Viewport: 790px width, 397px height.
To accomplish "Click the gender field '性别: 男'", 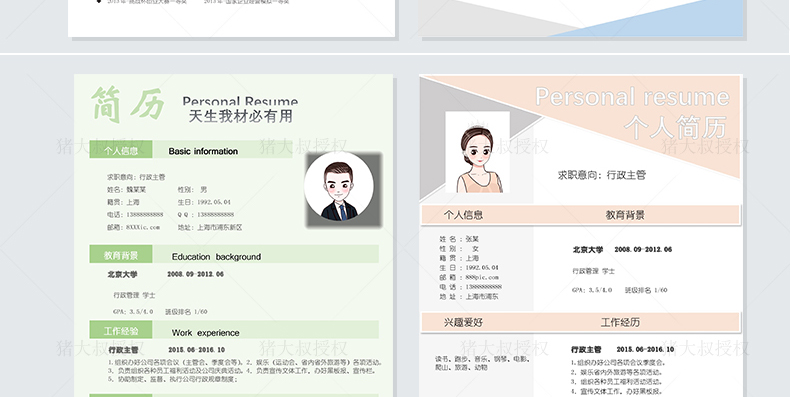I will (x=192, y=190).
